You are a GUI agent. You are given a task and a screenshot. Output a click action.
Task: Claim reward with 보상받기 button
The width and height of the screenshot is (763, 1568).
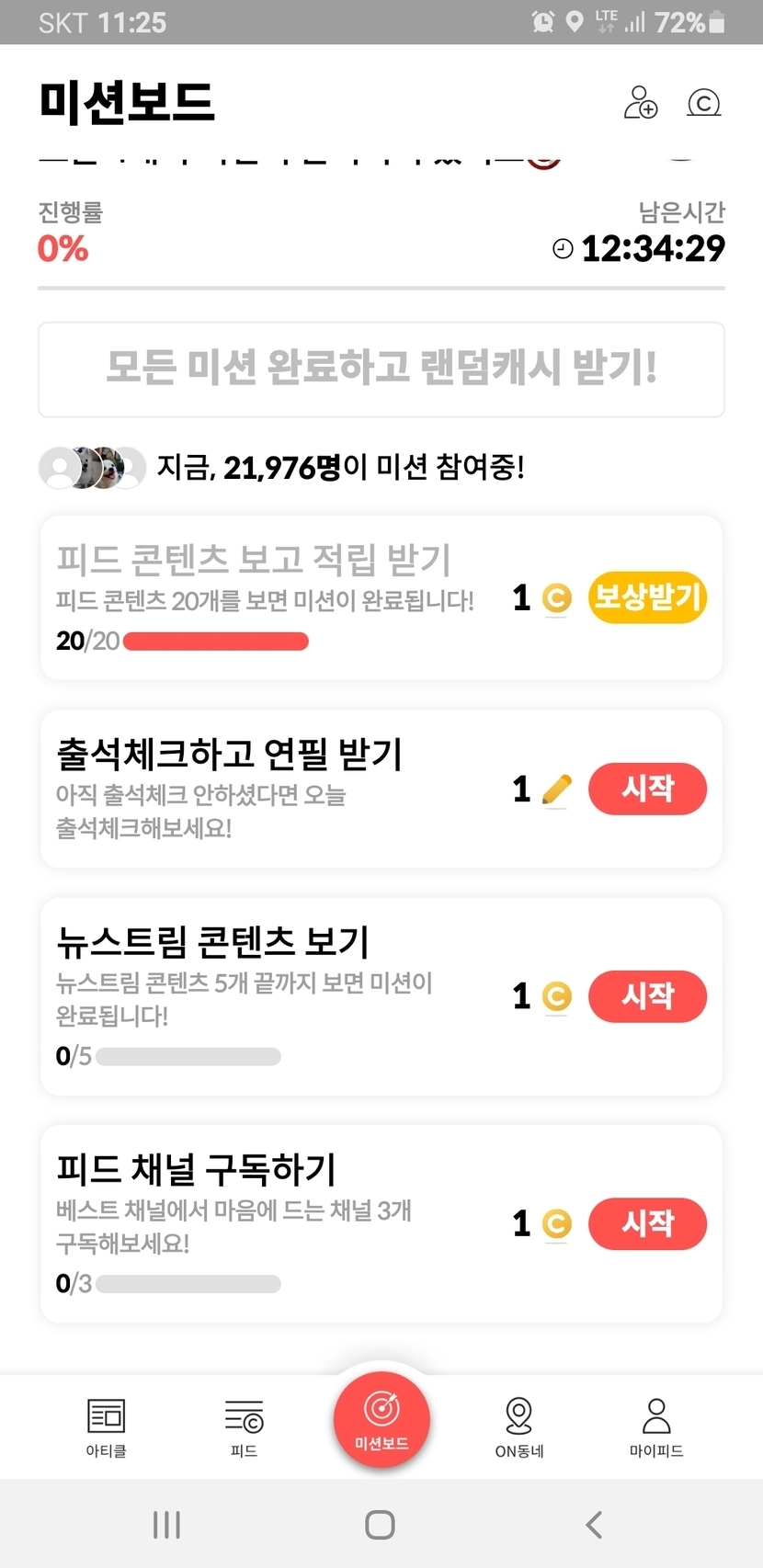pyautogui.click(x=647, y=597)
